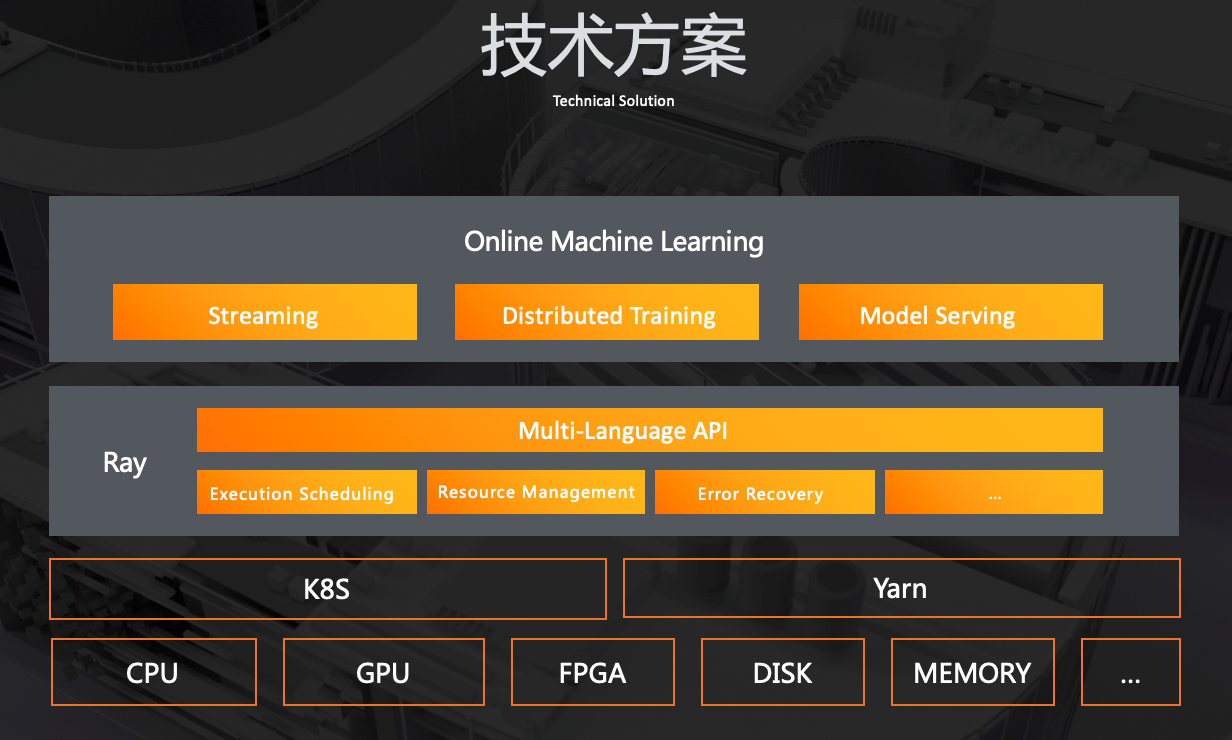This screenshot has height=740, width=1232.
Task: Click the Technical Solution subtitle
Action: [x=614, y=101]
